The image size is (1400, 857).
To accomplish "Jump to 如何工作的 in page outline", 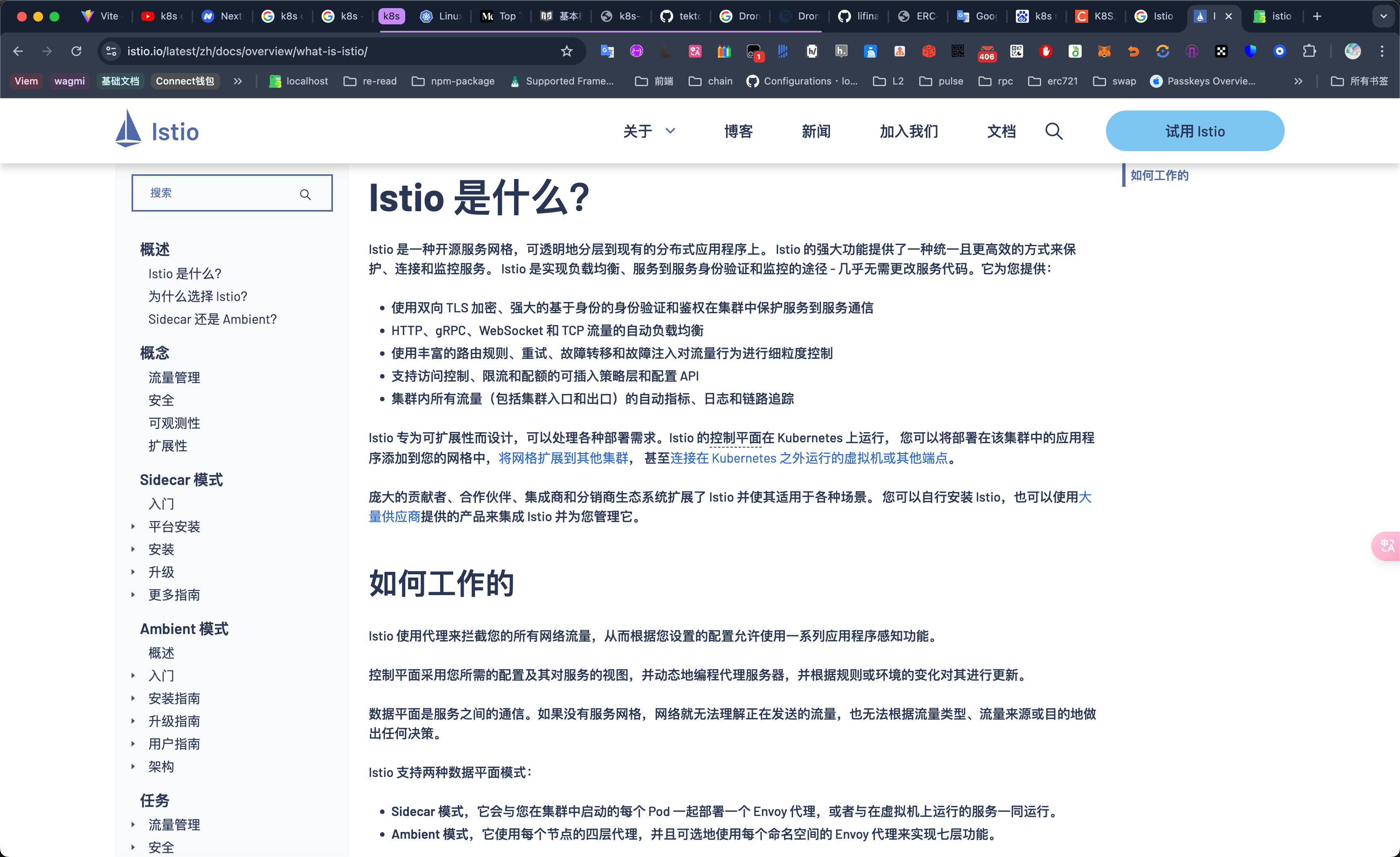I will coord(1159,175).
